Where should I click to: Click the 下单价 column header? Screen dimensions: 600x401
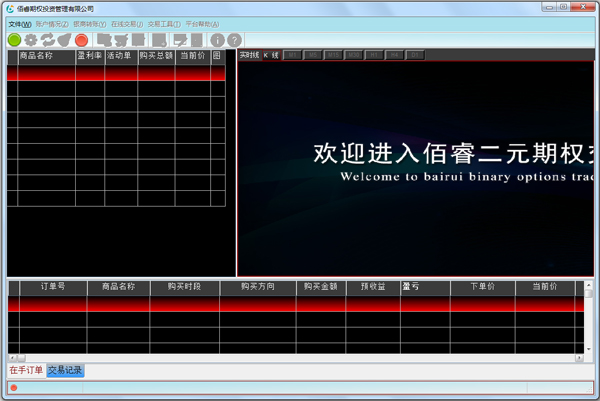(483, 287)
